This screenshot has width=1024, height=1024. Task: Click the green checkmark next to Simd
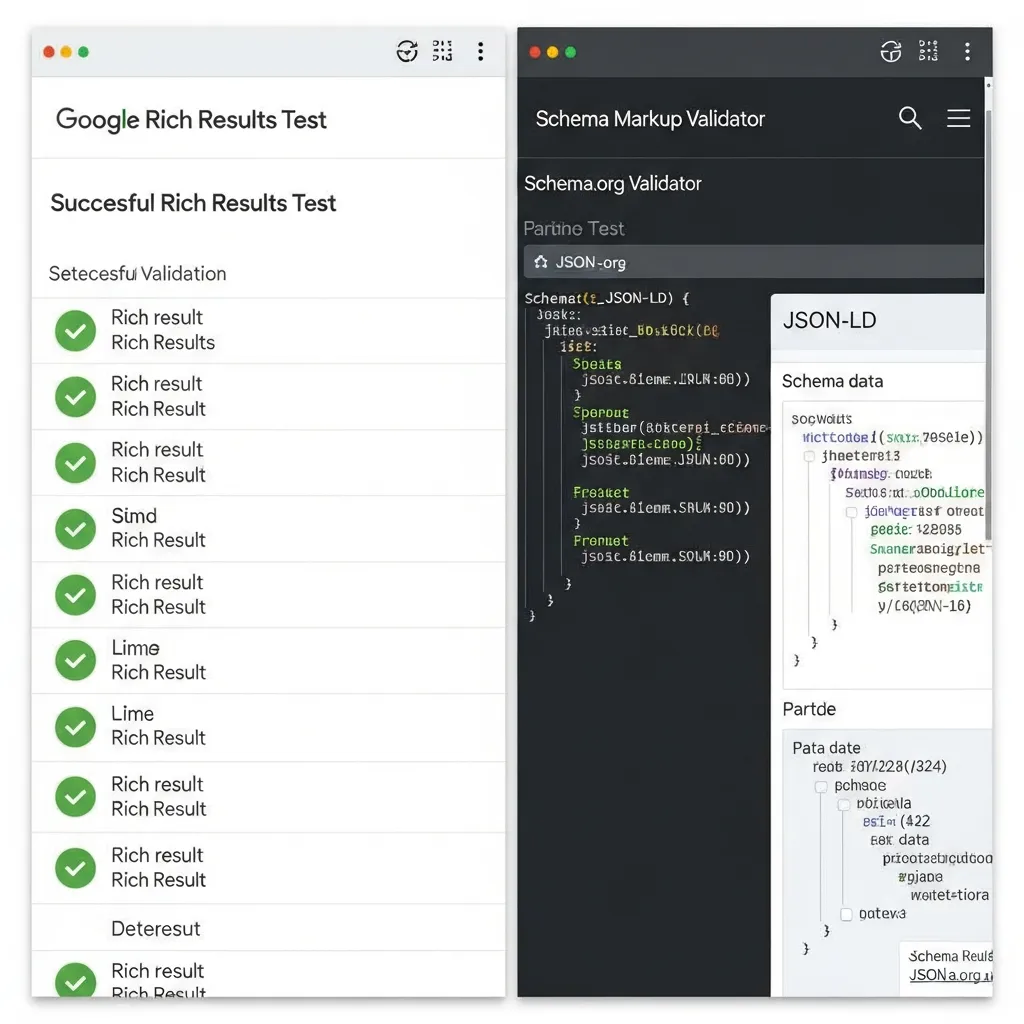tap(75, 528)
